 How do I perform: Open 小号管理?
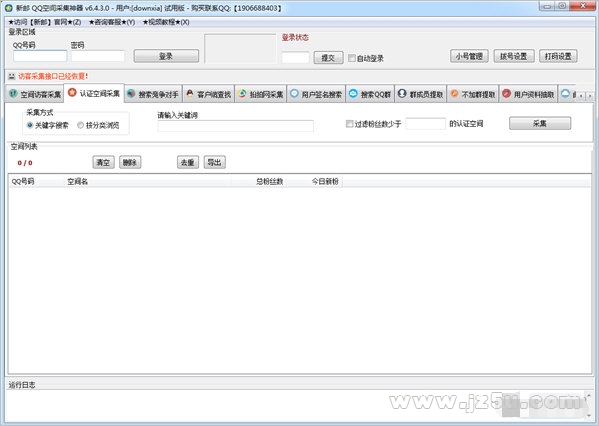(x=469, y=56)
